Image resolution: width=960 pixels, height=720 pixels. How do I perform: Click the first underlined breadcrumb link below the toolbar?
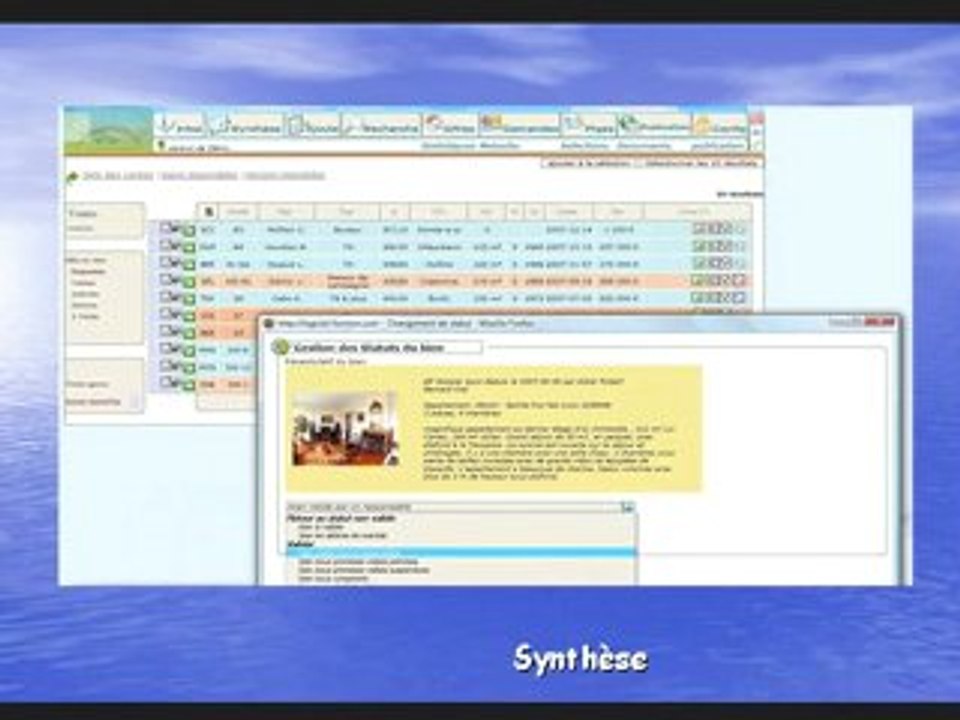[x=118, y=176]
